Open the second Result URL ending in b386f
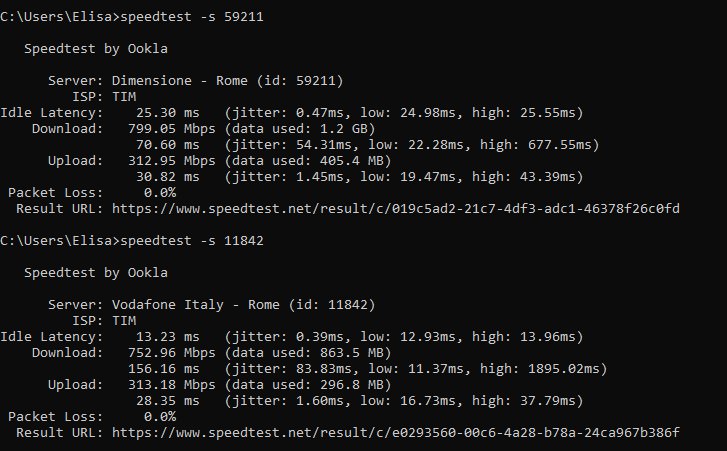Viewport: 727px width, 451px height. coord(396,432)
